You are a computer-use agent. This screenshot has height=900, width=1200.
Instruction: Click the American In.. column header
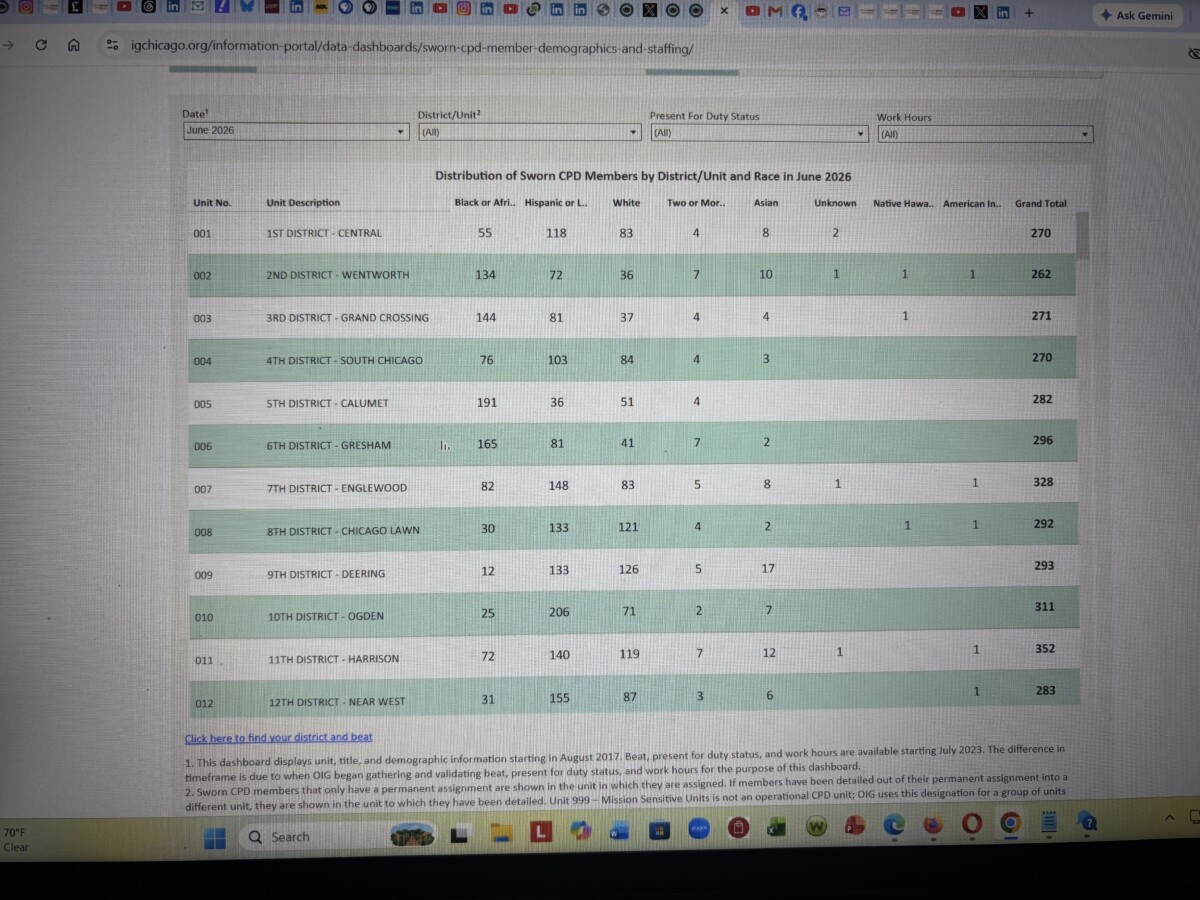pyautogui.click(x=972, y=204)
